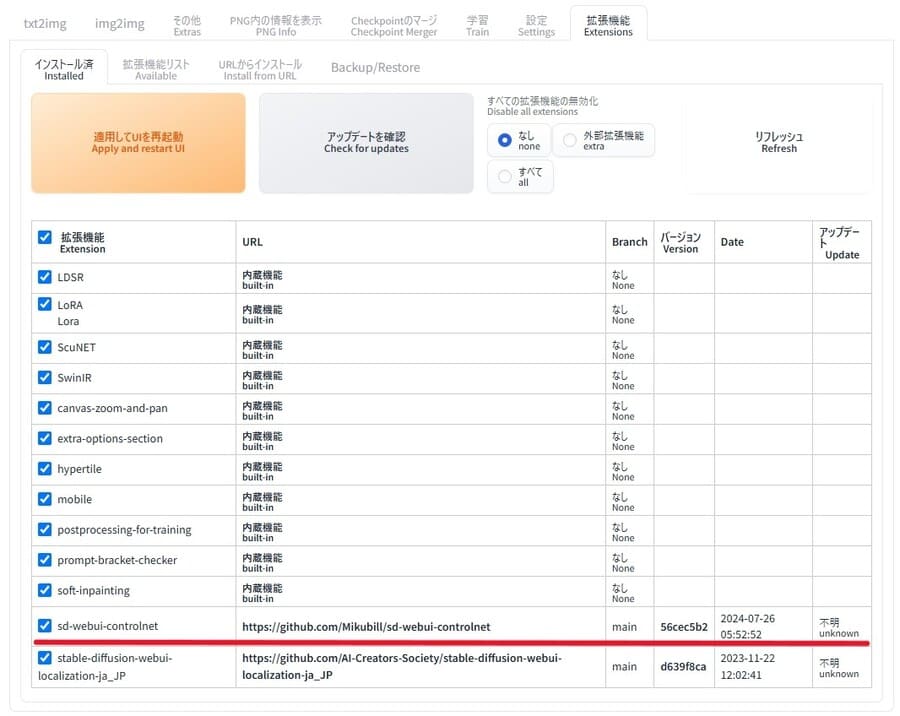Screen dimensions: 900x716
Task: Switch to the Installed sub-tab
Action: [x=64, y=69]
